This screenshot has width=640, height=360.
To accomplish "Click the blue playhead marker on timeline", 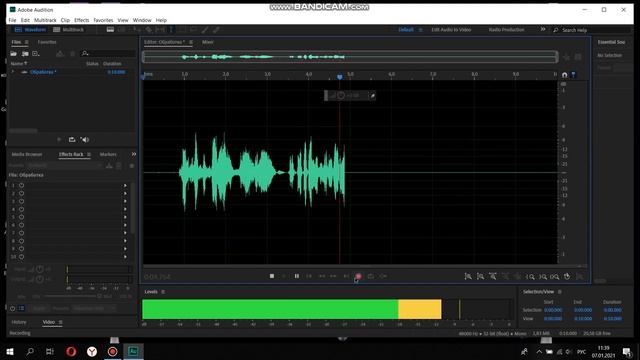I will (x=340, y=77).
